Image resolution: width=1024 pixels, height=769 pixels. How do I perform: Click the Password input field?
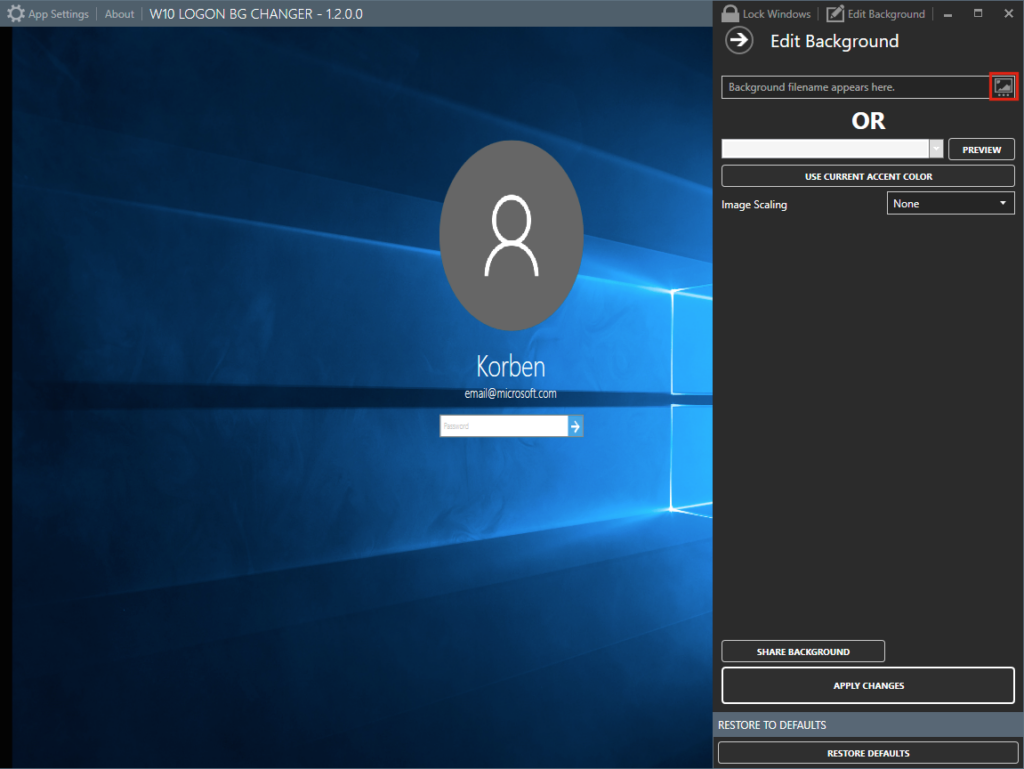pos(504,426)
